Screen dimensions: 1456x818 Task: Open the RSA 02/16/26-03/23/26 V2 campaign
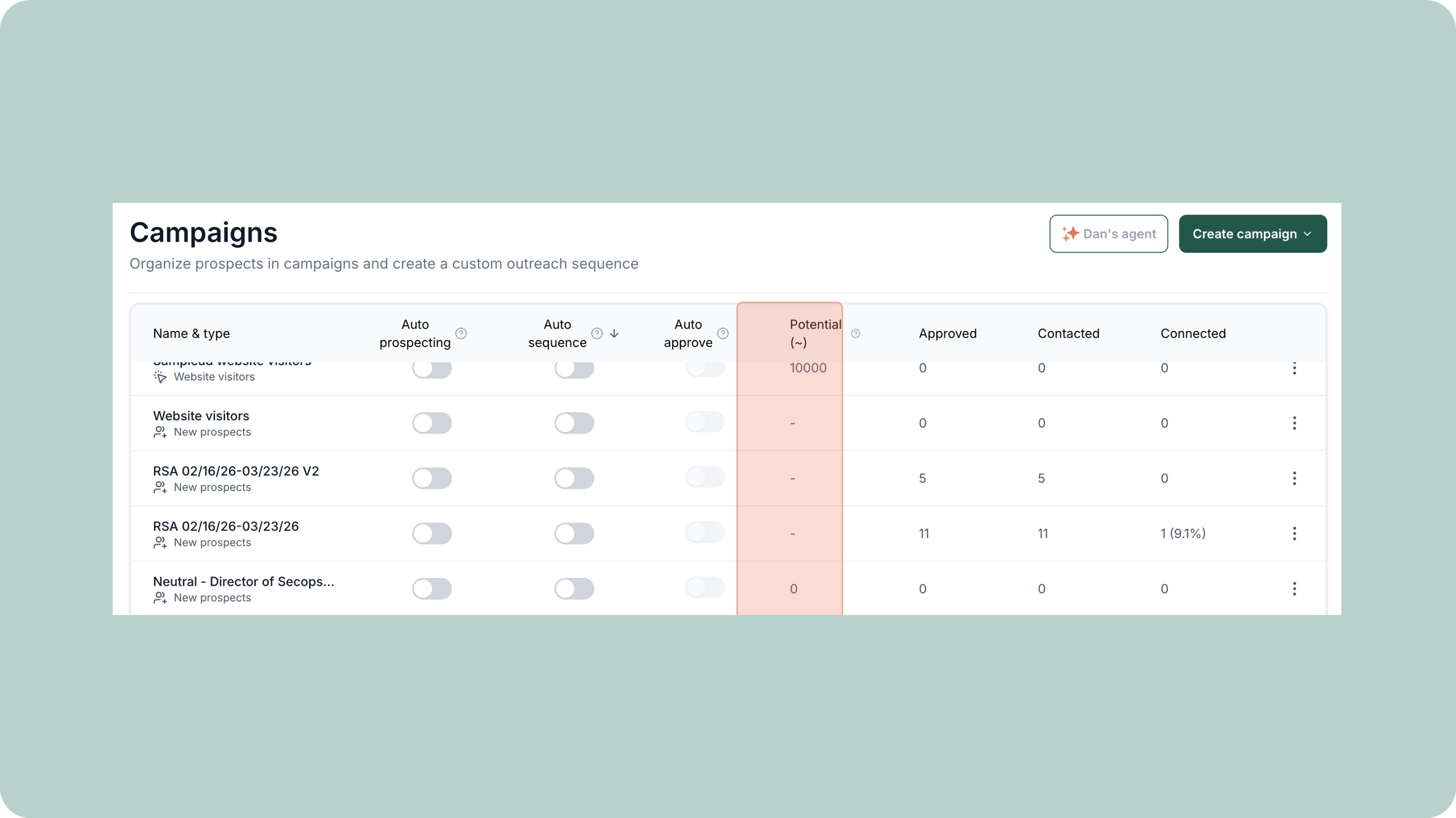click(236, 471)
